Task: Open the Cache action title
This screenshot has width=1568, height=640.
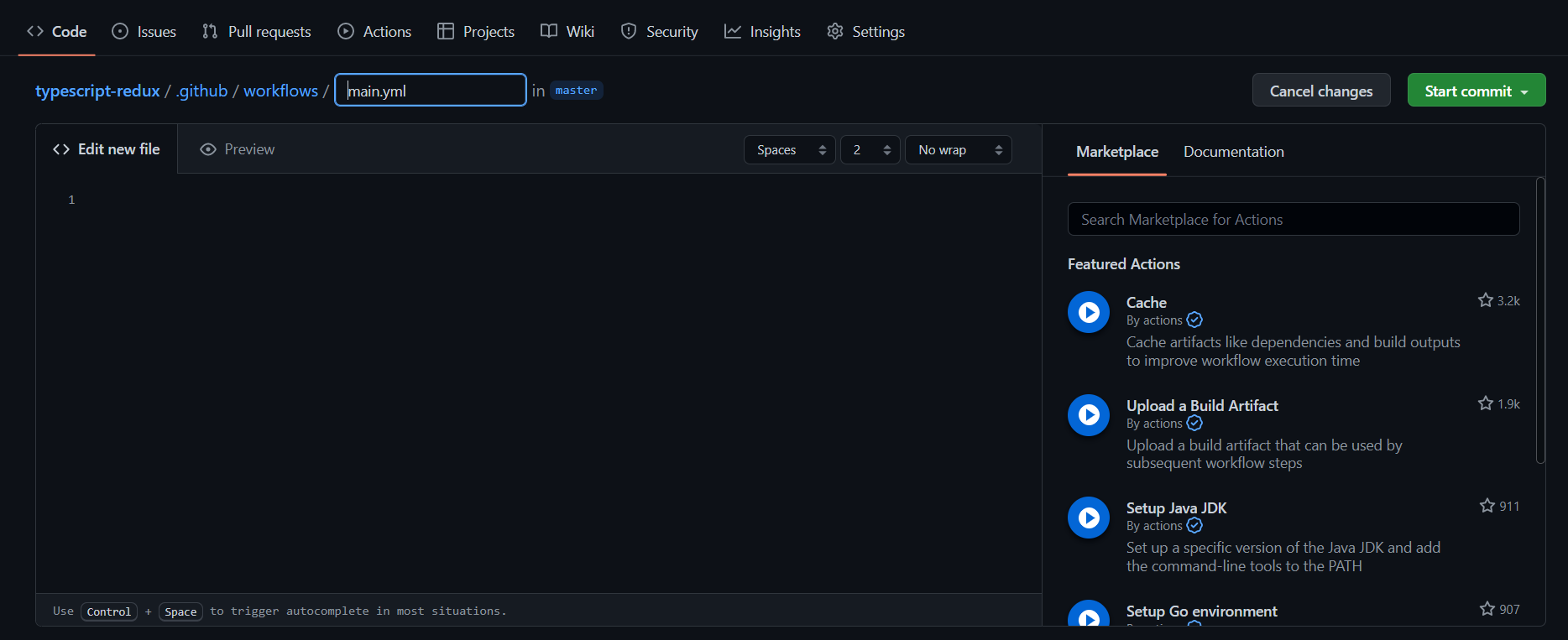Action: [x=1147, y=302]
